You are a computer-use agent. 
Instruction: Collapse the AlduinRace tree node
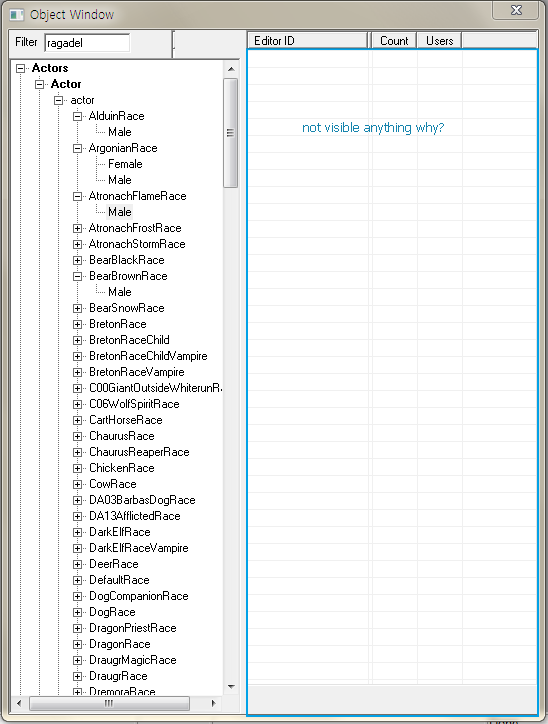(x=78, y=116)
